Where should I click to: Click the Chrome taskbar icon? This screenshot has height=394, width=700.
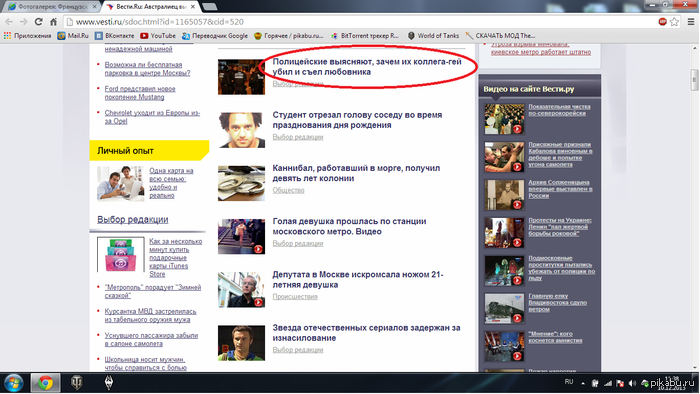click(x=45, y=383)
